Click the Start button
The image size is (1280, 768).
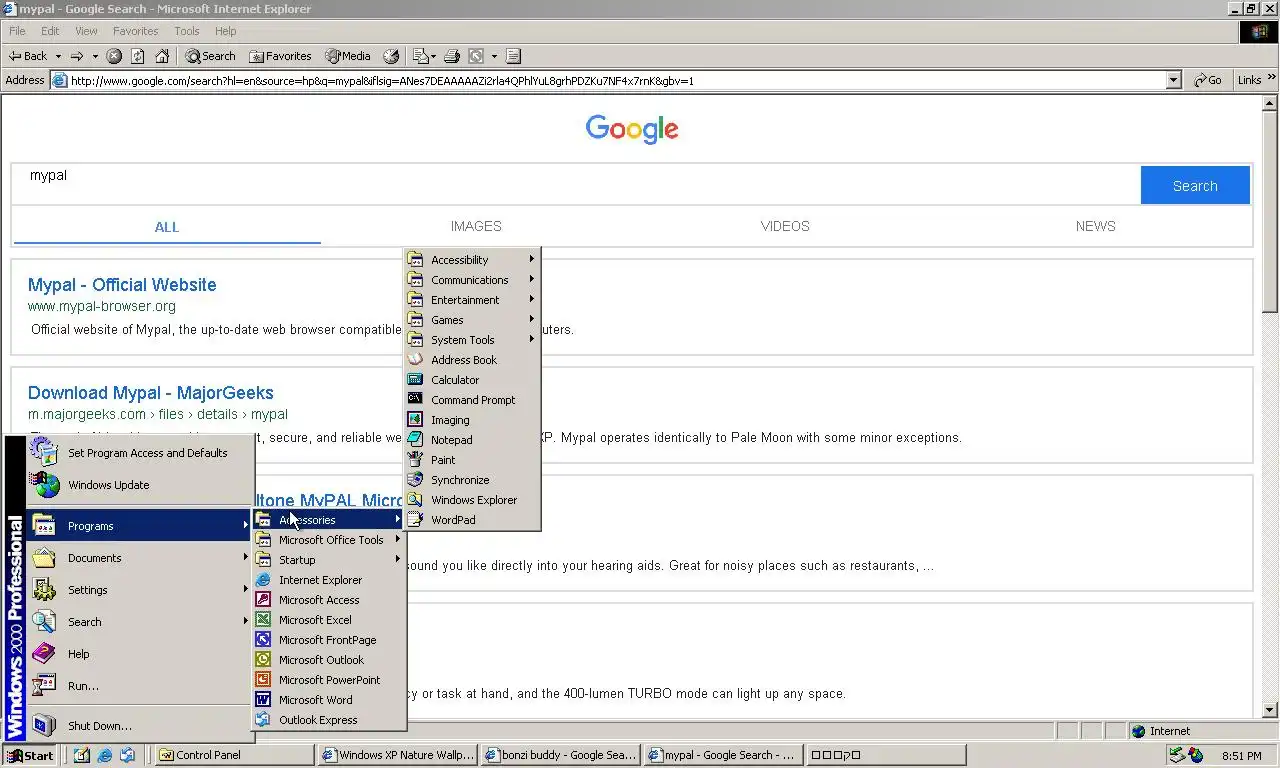(30, 755)
